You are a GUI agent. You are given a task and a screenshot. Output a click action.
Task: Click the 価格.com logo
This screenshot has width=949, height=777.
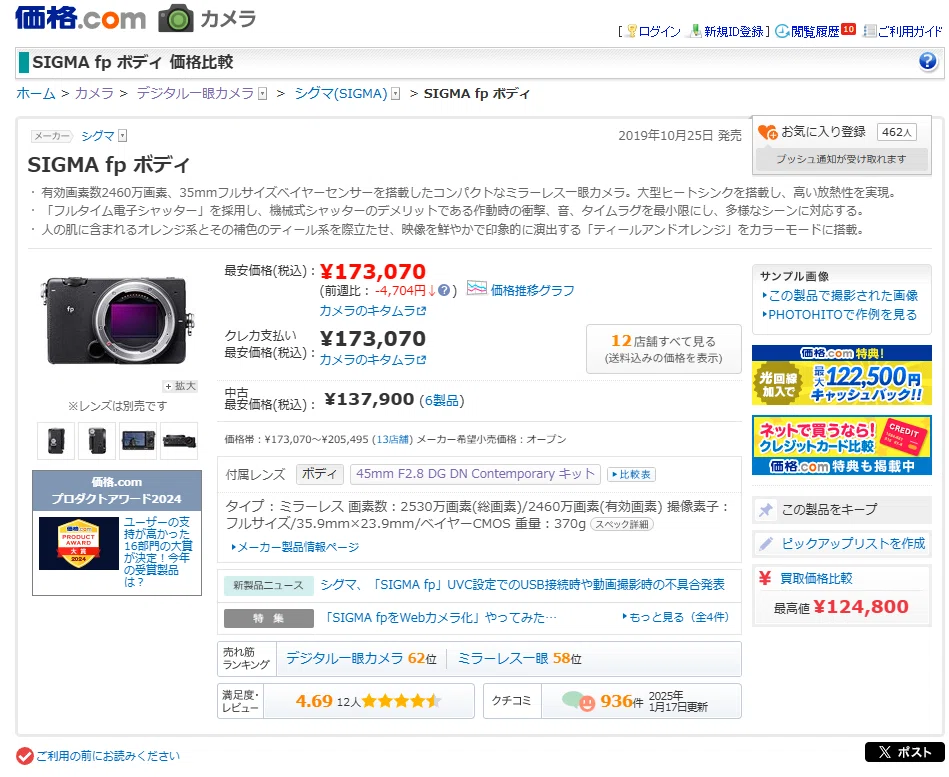tap(80, 18)
